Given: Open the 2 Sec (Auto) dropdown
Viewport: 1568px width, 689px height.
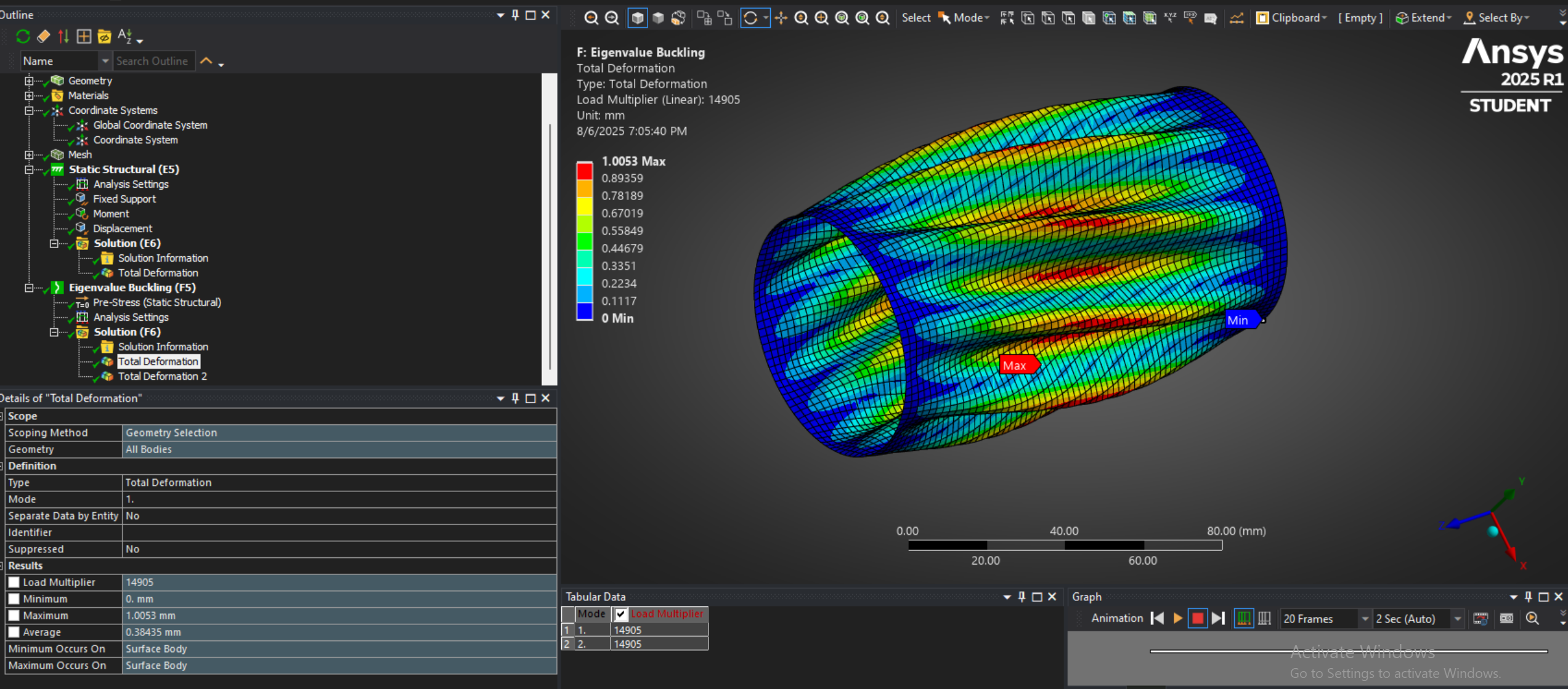Looking at the screenshot, I should click(1457, 618).
